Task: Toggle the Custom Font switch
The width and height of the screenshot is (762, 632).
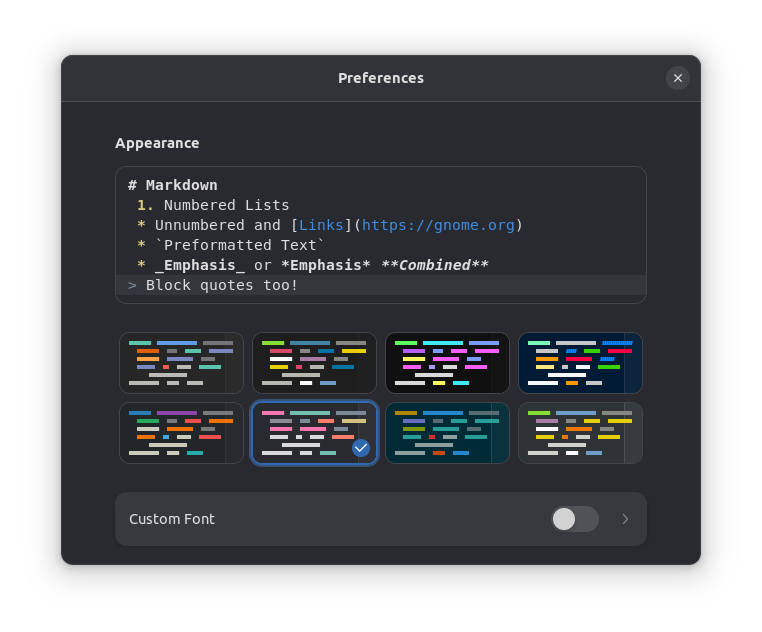Action: (574, 519)
